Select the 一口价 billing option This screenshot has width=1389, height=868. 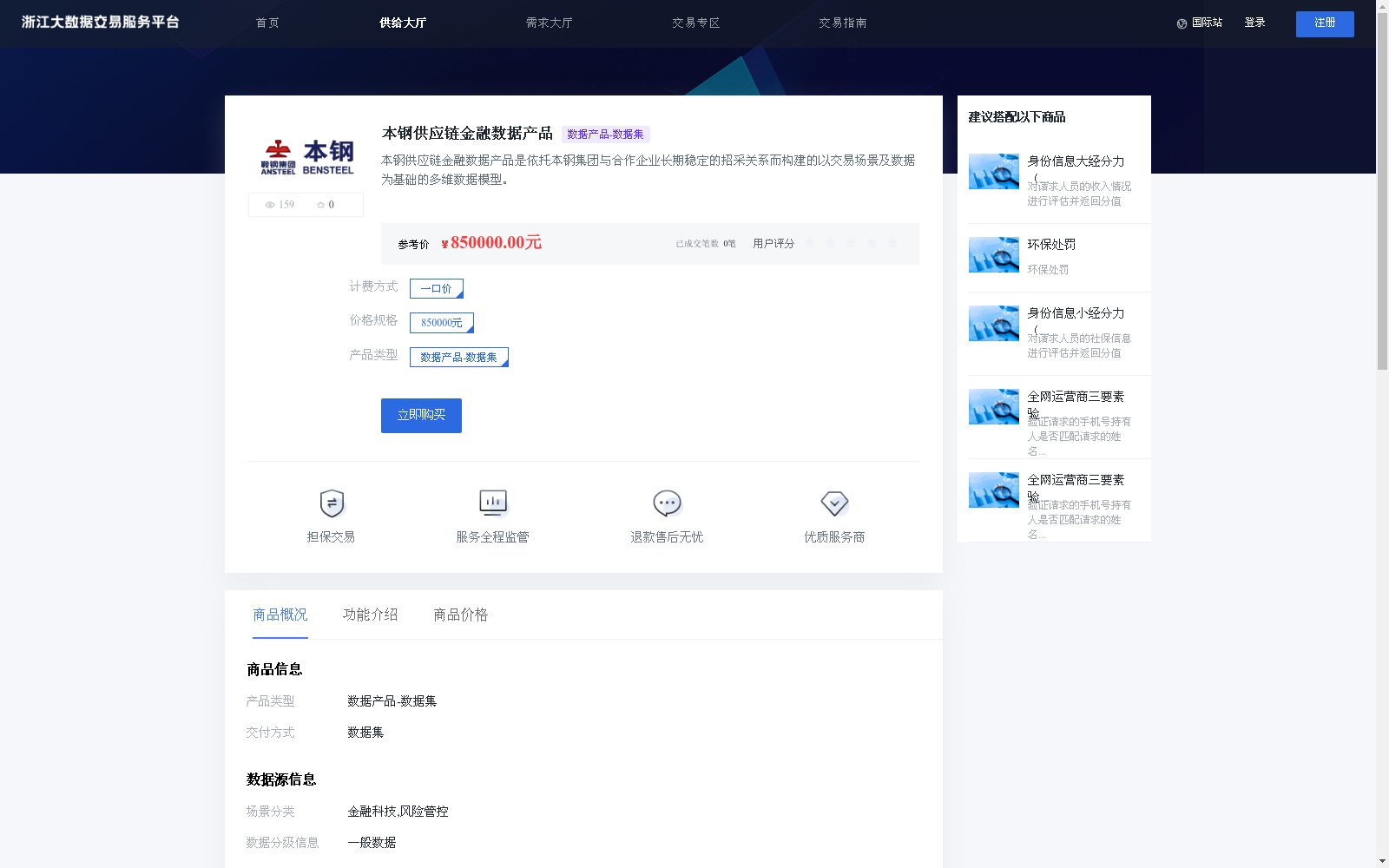point(436,288)
